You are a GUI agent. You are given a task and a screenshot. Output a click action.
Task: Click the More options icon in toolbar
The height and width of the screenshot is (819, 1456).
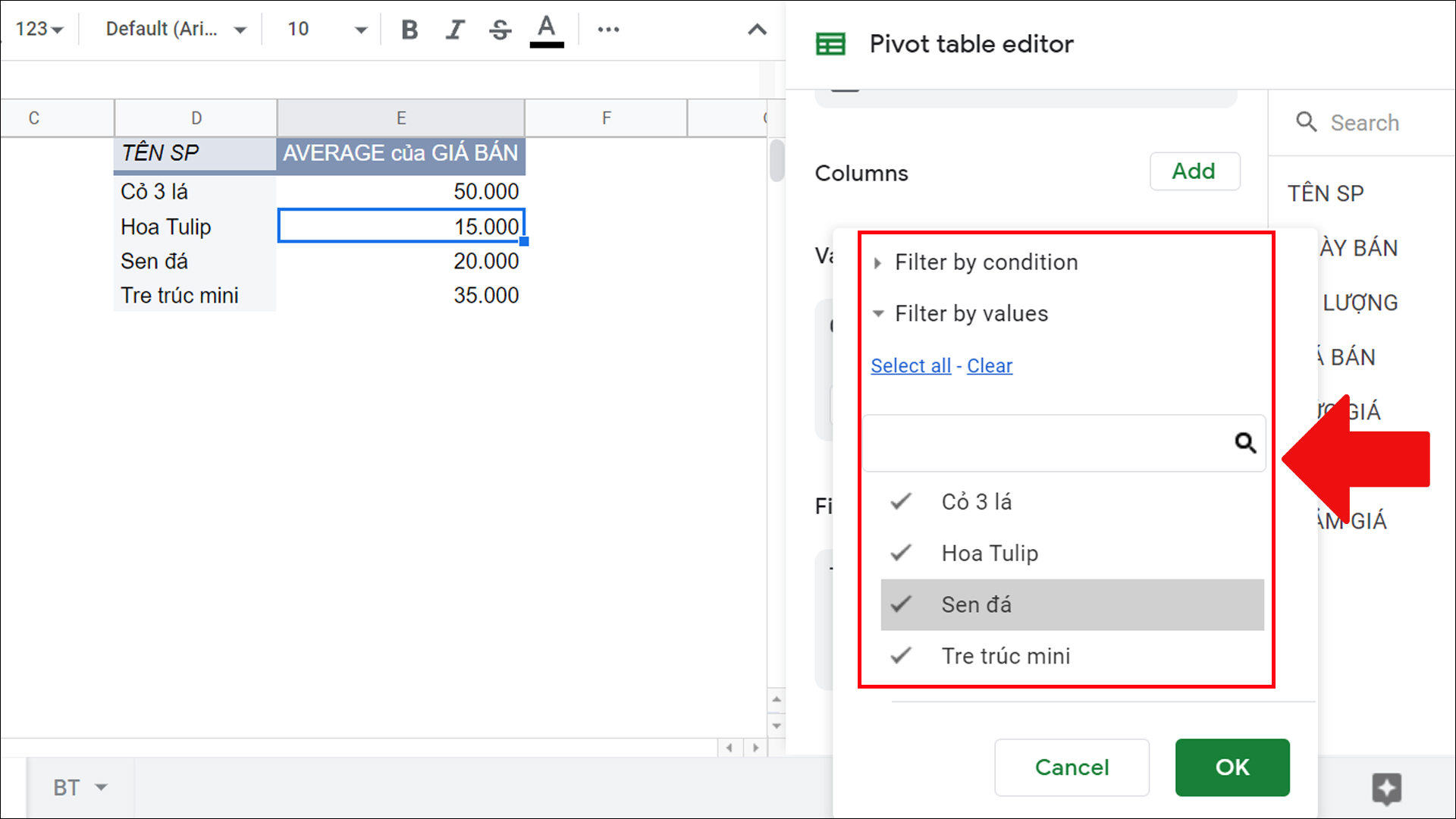coord(608,28)
